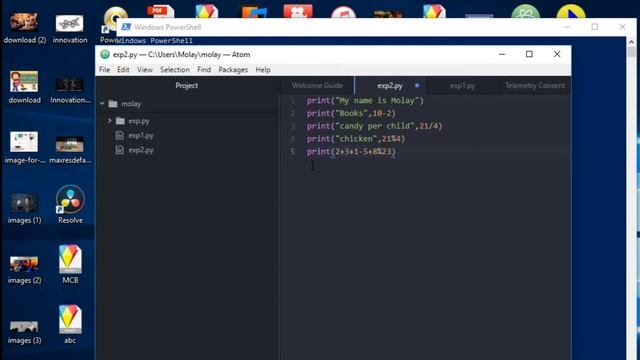Click the Atom logo in title bar
Viewport: 640px width, 360px height.
pos(105,54)
